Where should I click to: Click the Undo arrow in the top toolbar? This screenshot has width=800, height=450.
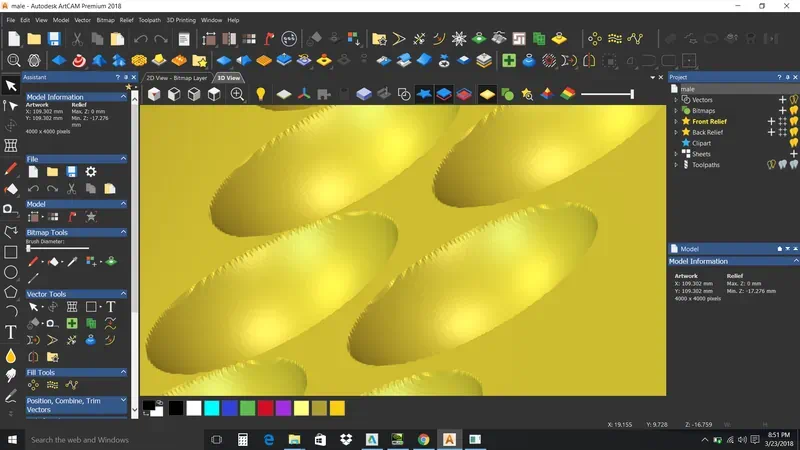(x=141, y=39)
